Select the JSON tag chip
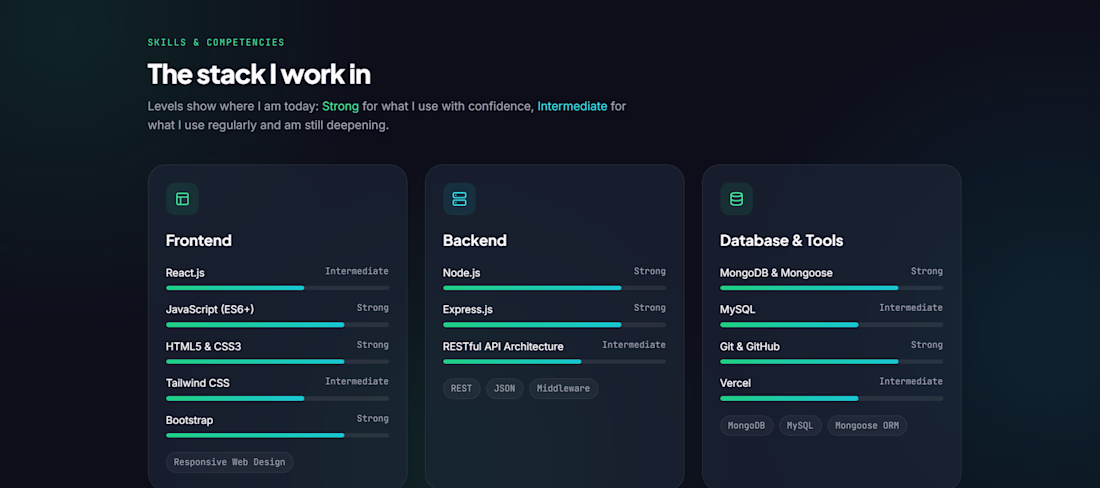 click(x=505, y=388)
